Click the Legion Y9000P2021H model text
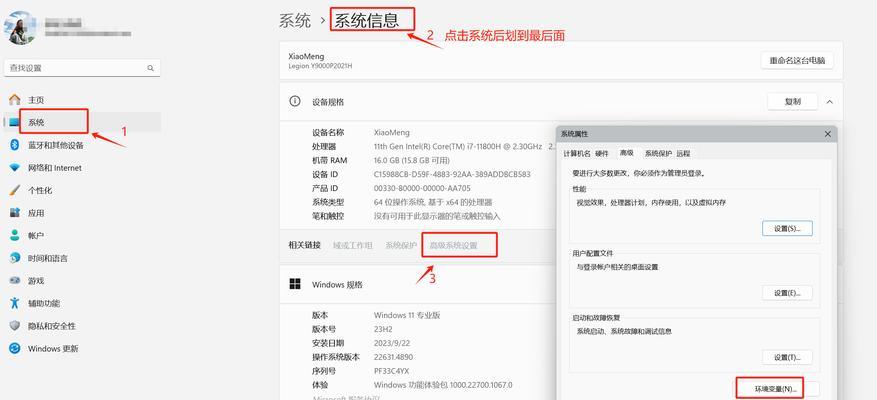Viewport: 877px width, 400px height. coord(320,66)
